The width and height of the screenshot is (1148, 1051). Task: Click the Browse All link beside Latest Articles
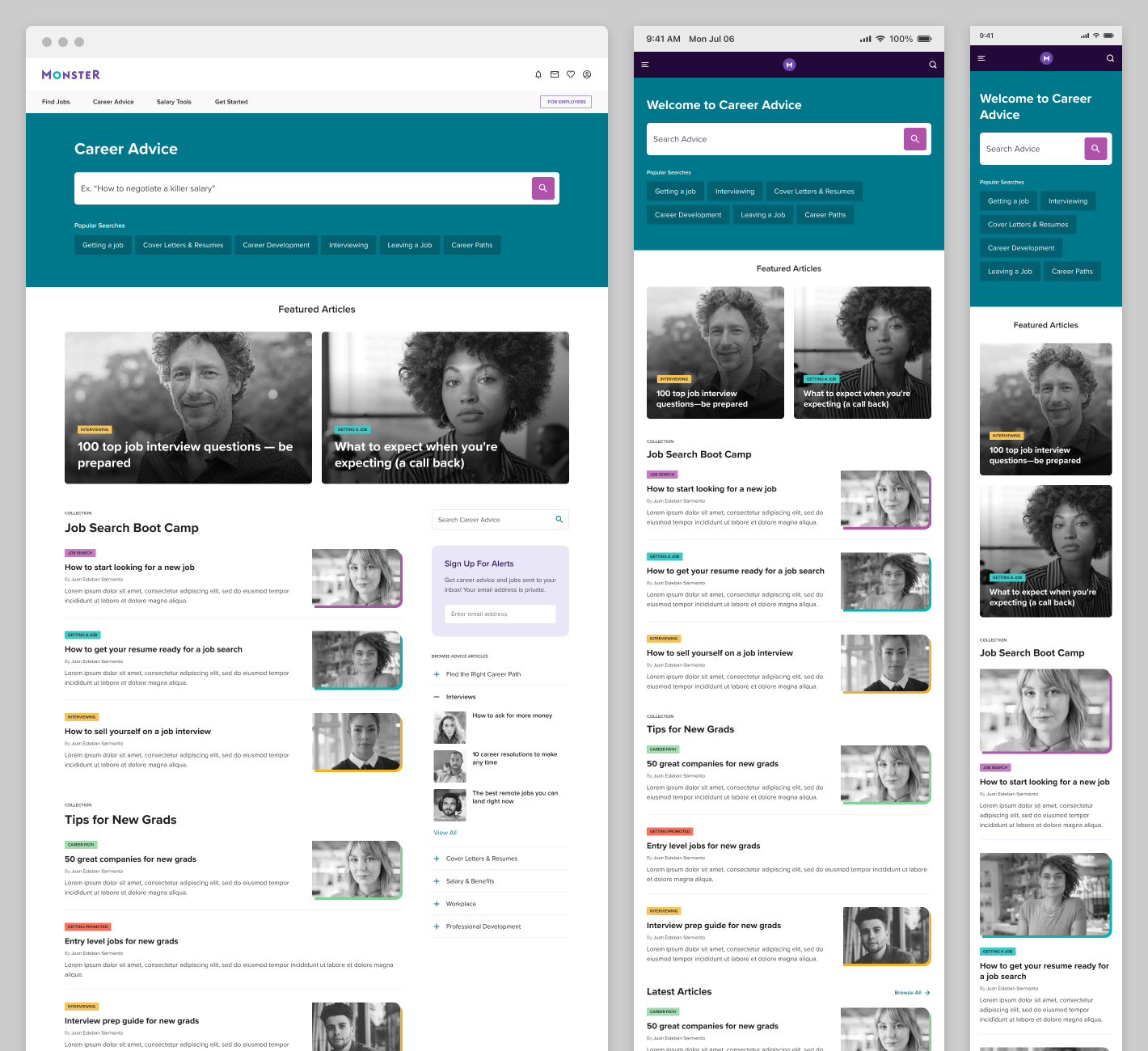click(x=911, y=993)
